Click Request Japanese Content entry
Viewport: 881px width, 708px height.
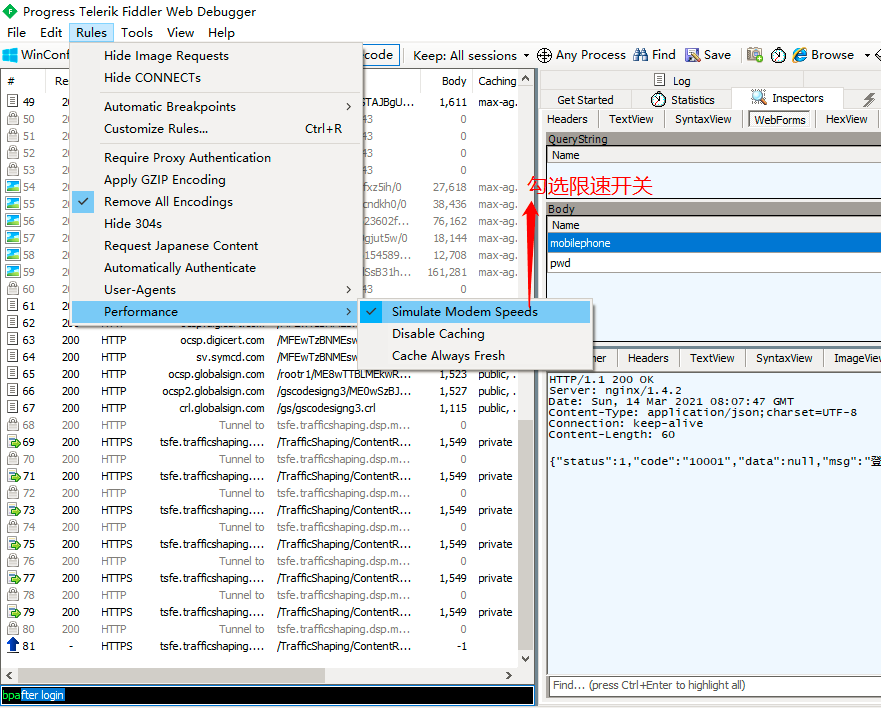216,246
